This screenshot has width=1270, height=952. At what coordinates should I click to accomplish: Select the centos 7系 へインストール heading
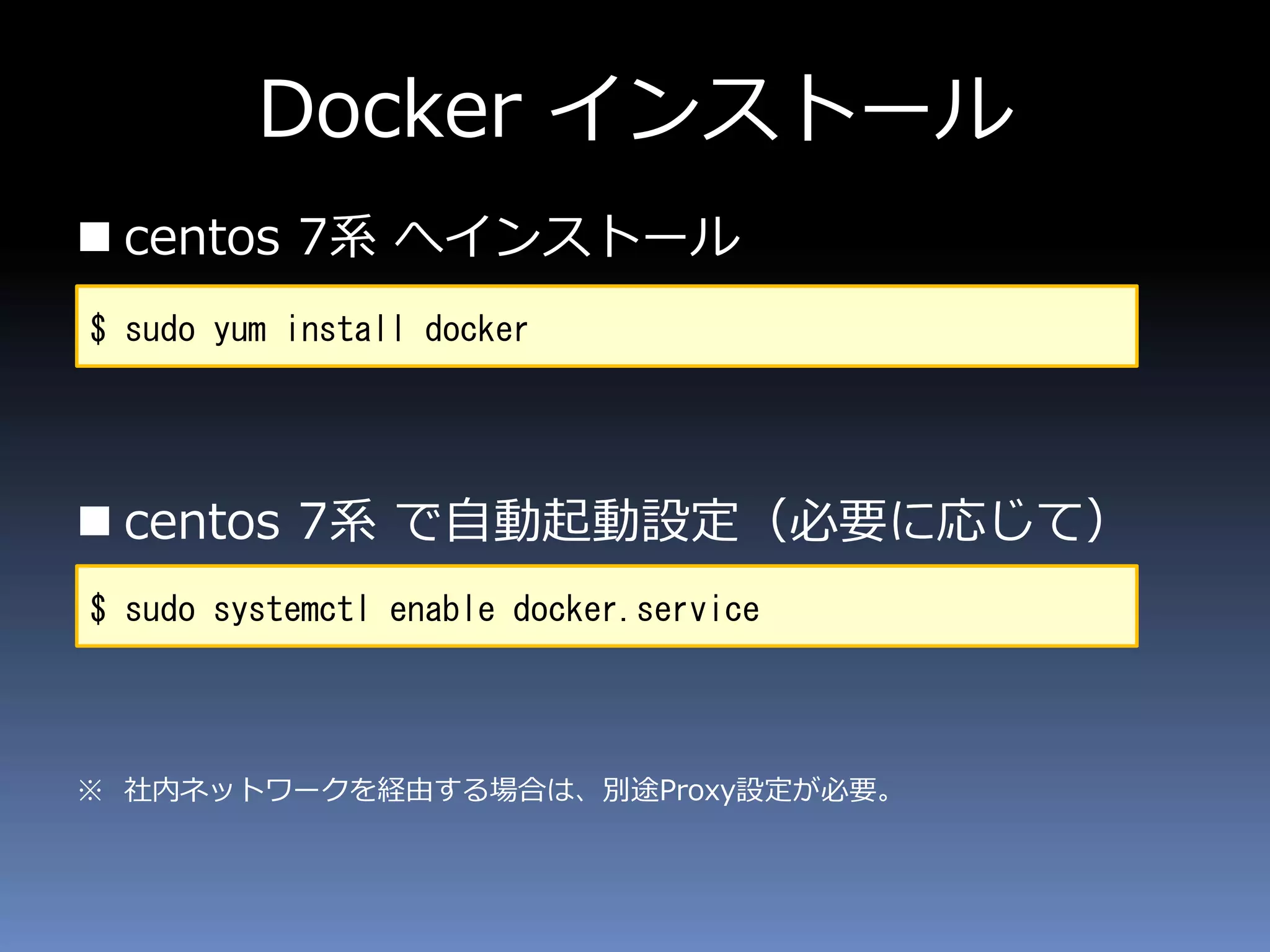click(x=432, y=237)
